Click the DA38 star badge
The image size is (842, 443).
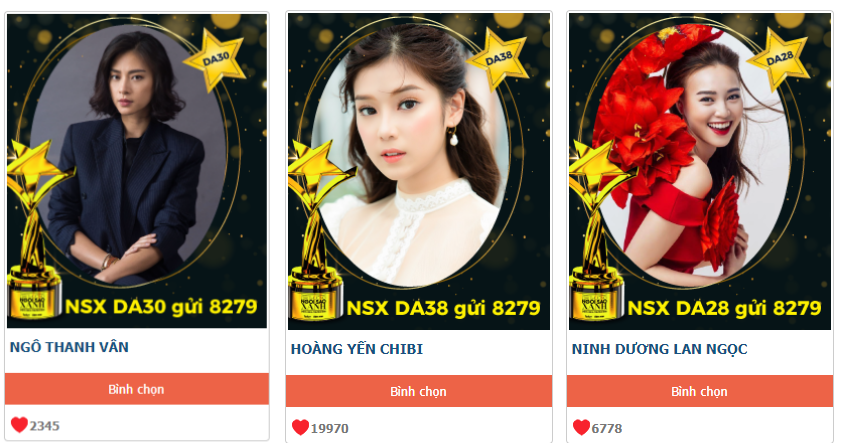click(x=498, y=59)
